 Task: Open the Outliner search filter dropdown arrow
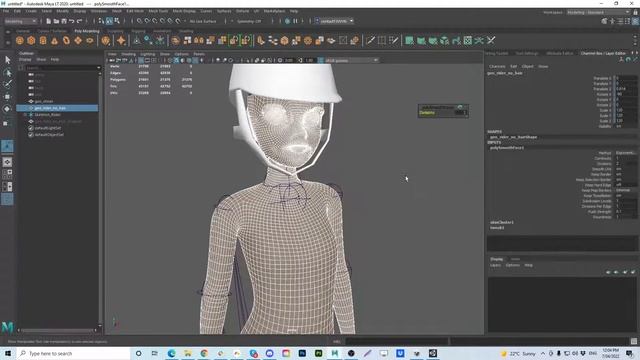click(98, 68)
